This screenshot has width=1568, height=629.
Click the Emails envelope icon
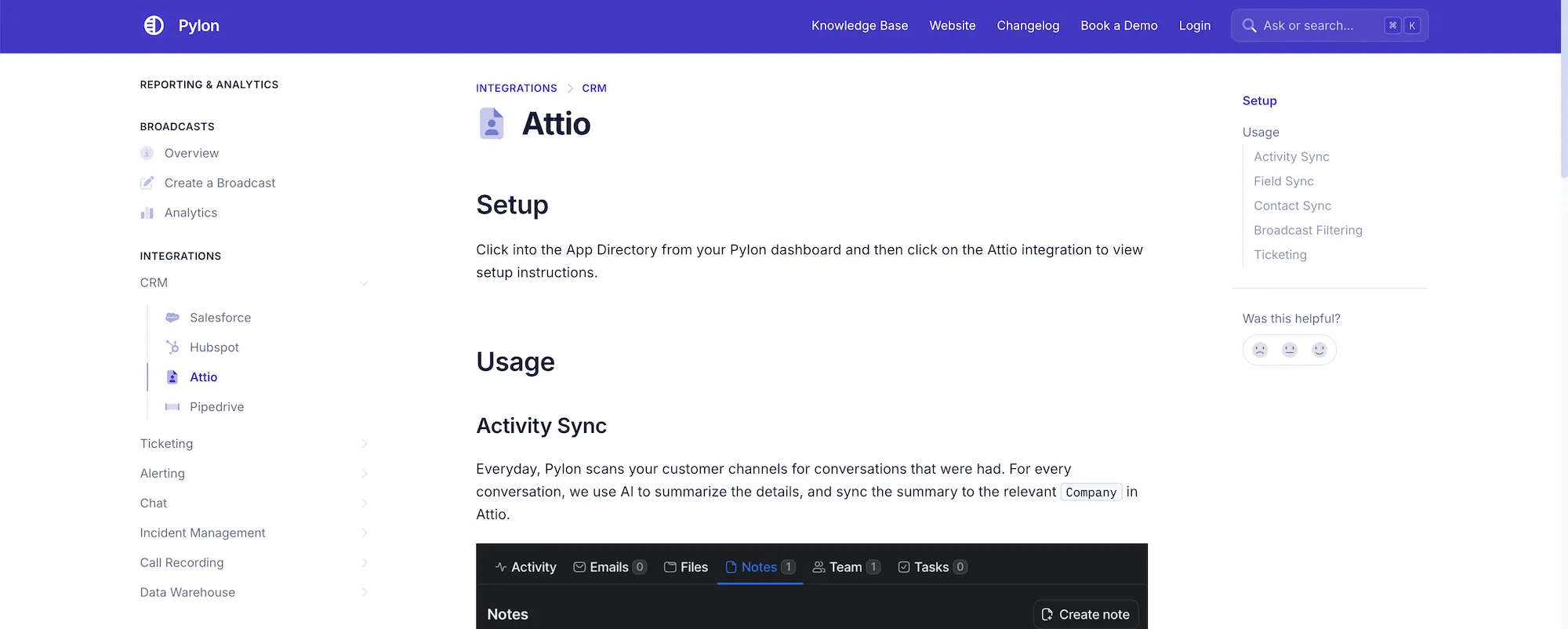[x=579, y=567]
